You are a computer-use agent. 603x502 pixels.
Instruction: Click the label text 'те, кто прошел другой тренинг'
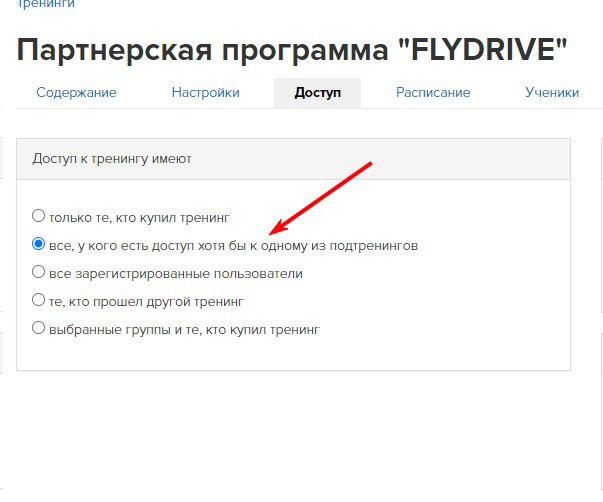coord(146,302)
